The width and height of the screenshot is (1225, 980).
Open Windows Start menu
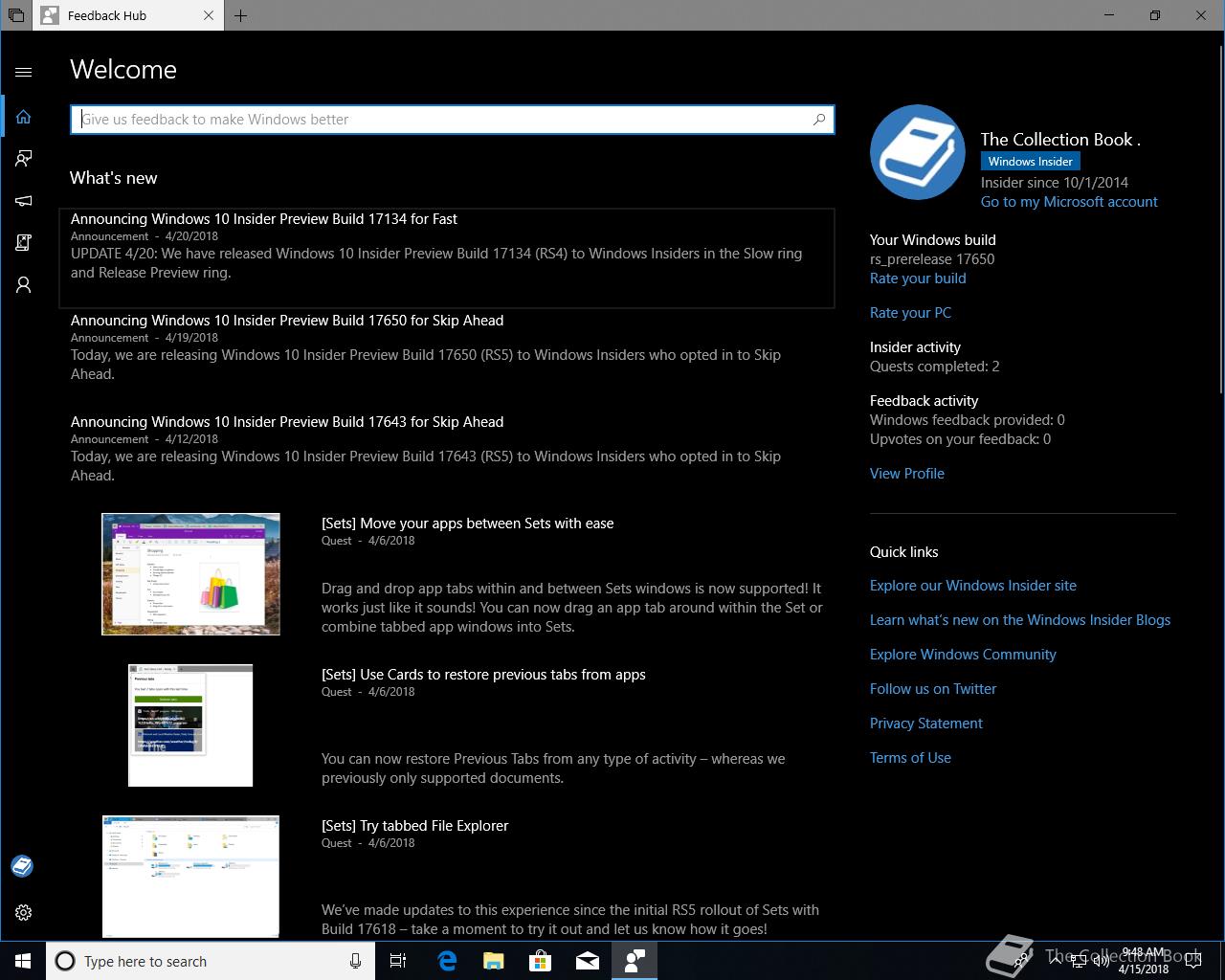coord(23,961)
